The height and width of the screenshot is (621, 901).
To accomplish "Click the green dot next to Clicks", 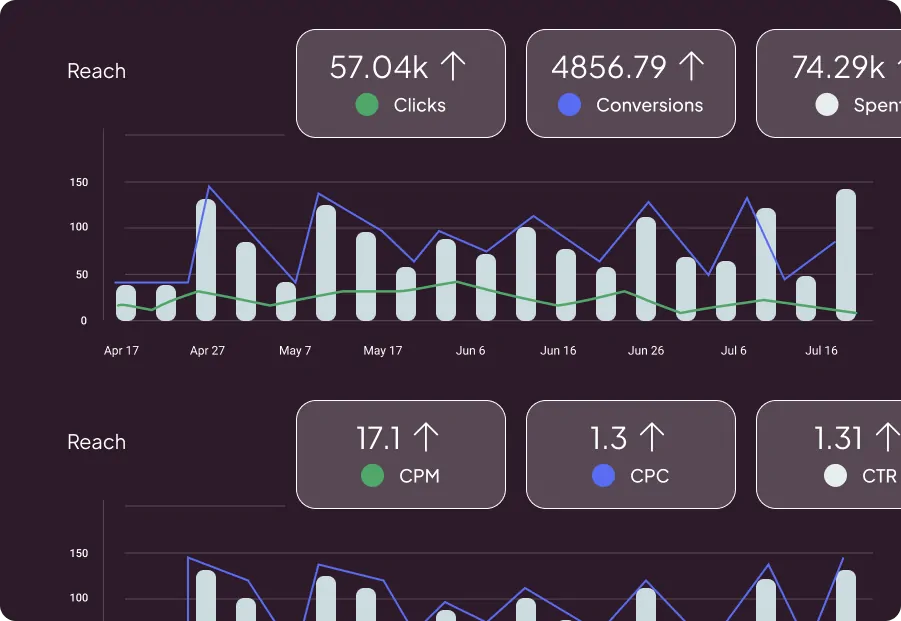I will 367,105.
